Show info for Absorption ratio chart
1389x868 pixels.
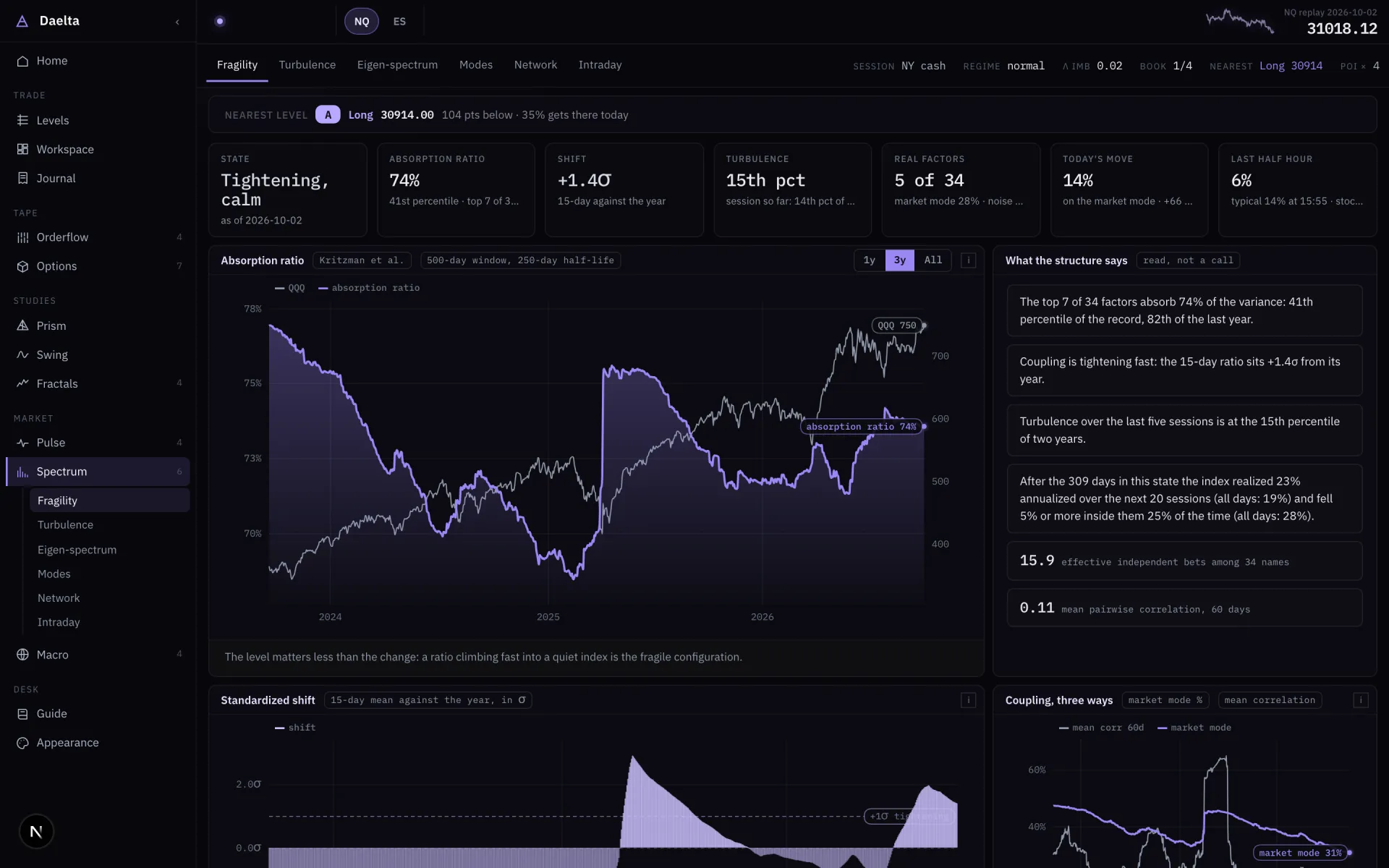[968, 260]
